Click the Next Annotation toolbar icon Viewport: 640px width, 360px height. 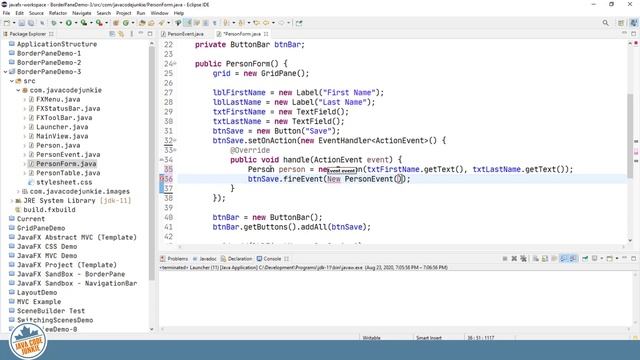pyautogui.click(x=226, y=23)
